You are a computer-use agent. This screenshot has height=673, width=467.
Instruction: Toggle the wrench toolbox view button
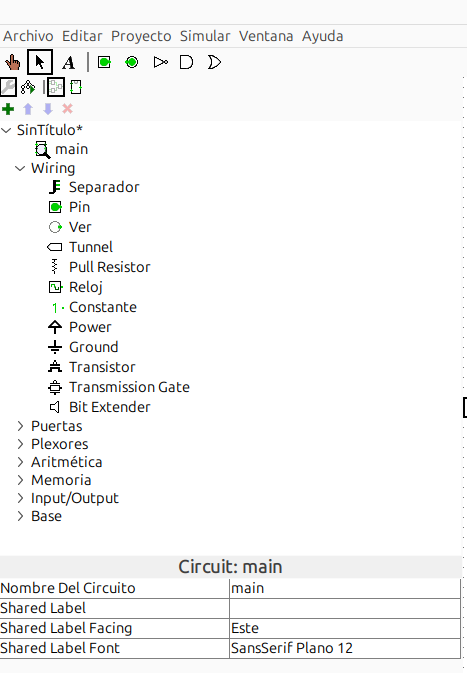(8, 87)
